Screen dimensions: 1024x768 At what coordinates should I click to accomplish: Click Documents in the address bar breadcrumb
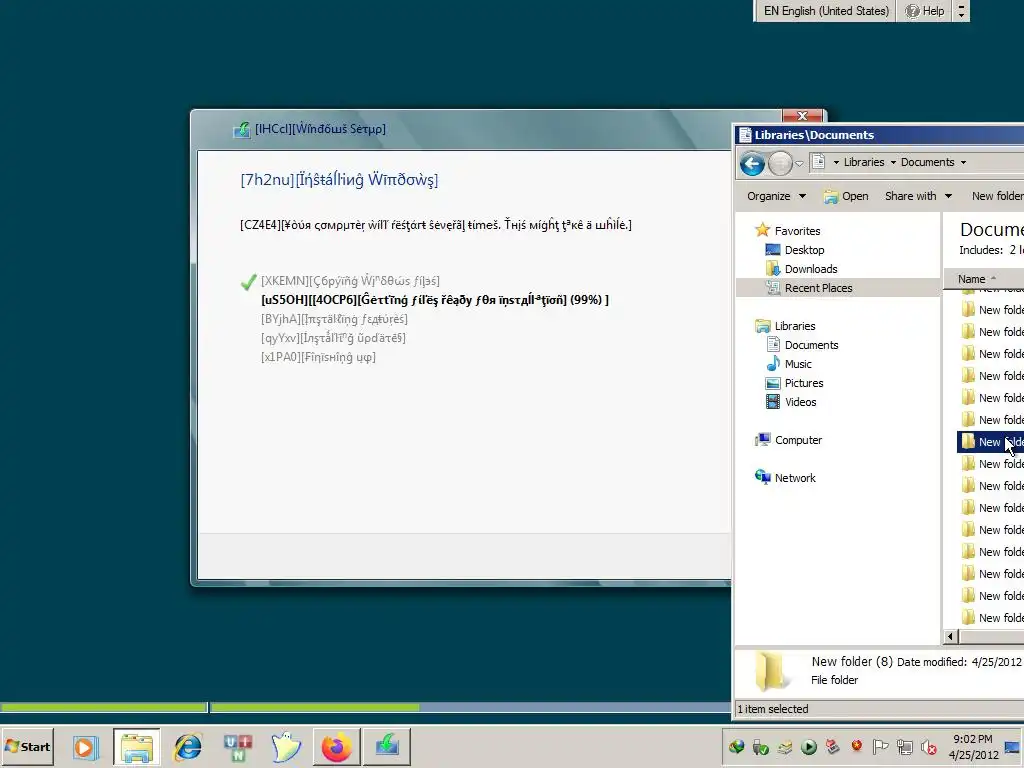(x=927, y=163)
